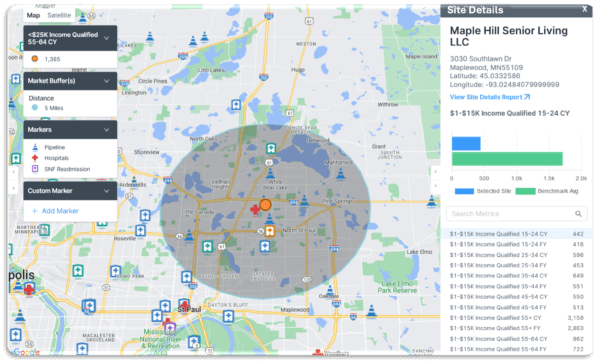Collapse the Custom Marker panel chevron
Image resolution: width=600 pixels, height=363 pixels.
tap(107, 190)
